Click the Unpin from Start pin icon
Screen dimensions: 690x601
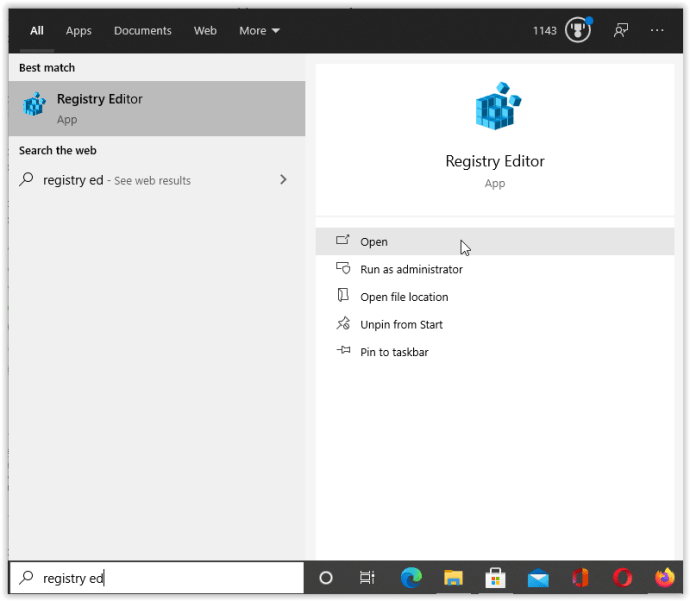point(343,323)
